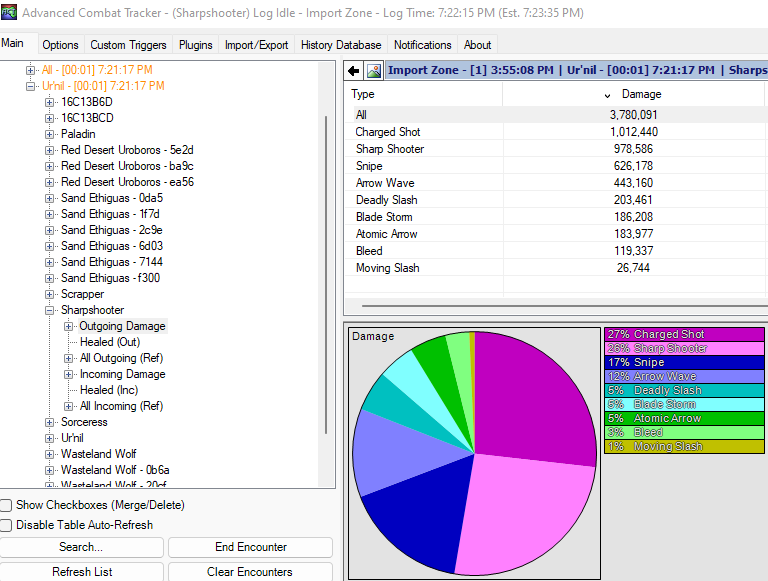Open the Import/Export tab
The image size is (768, 581).
pyautogui.click(x=256, y=45)
